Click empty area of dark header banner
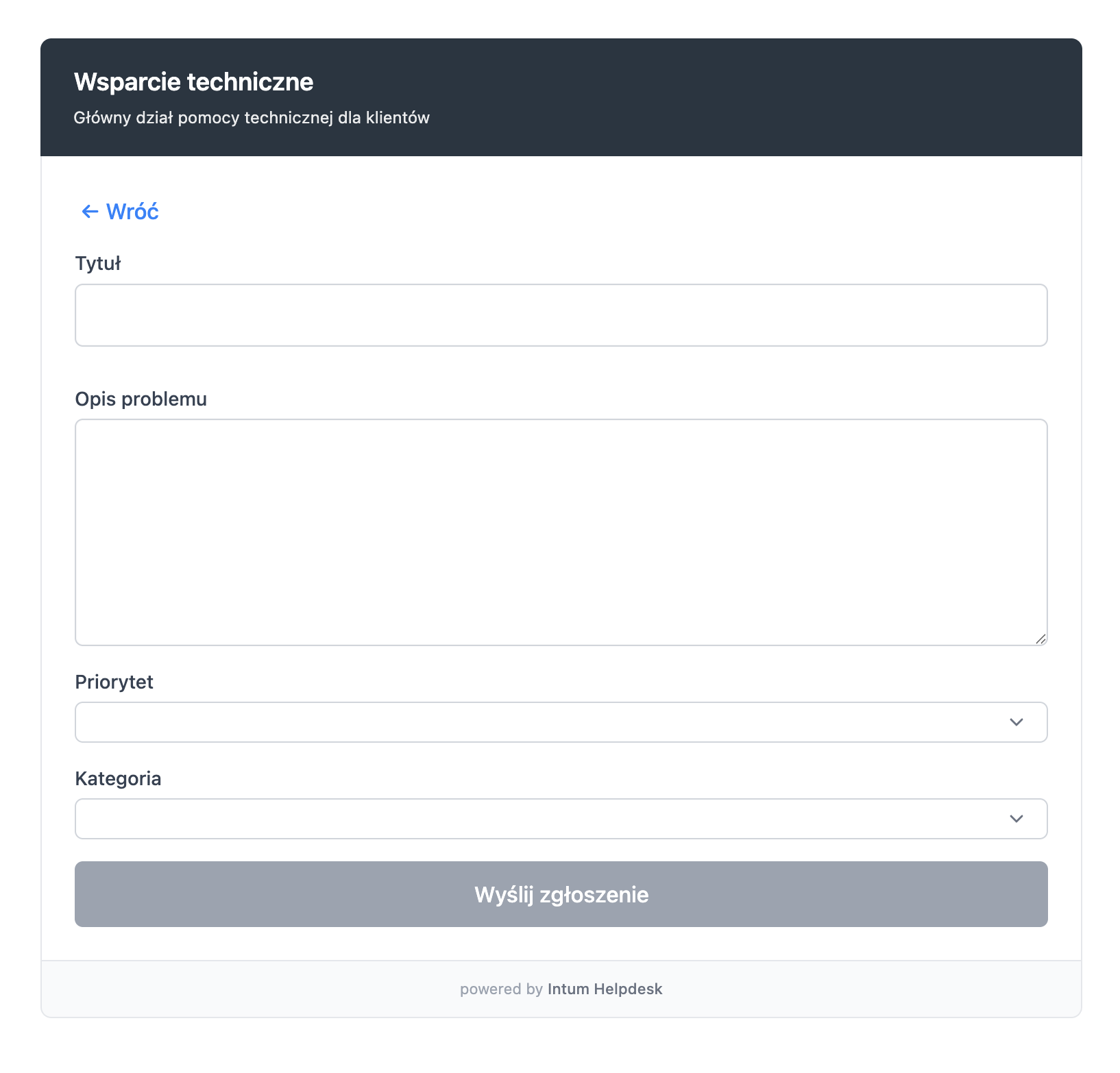Screen dimensions: 1120x1073 coord(754,96)
